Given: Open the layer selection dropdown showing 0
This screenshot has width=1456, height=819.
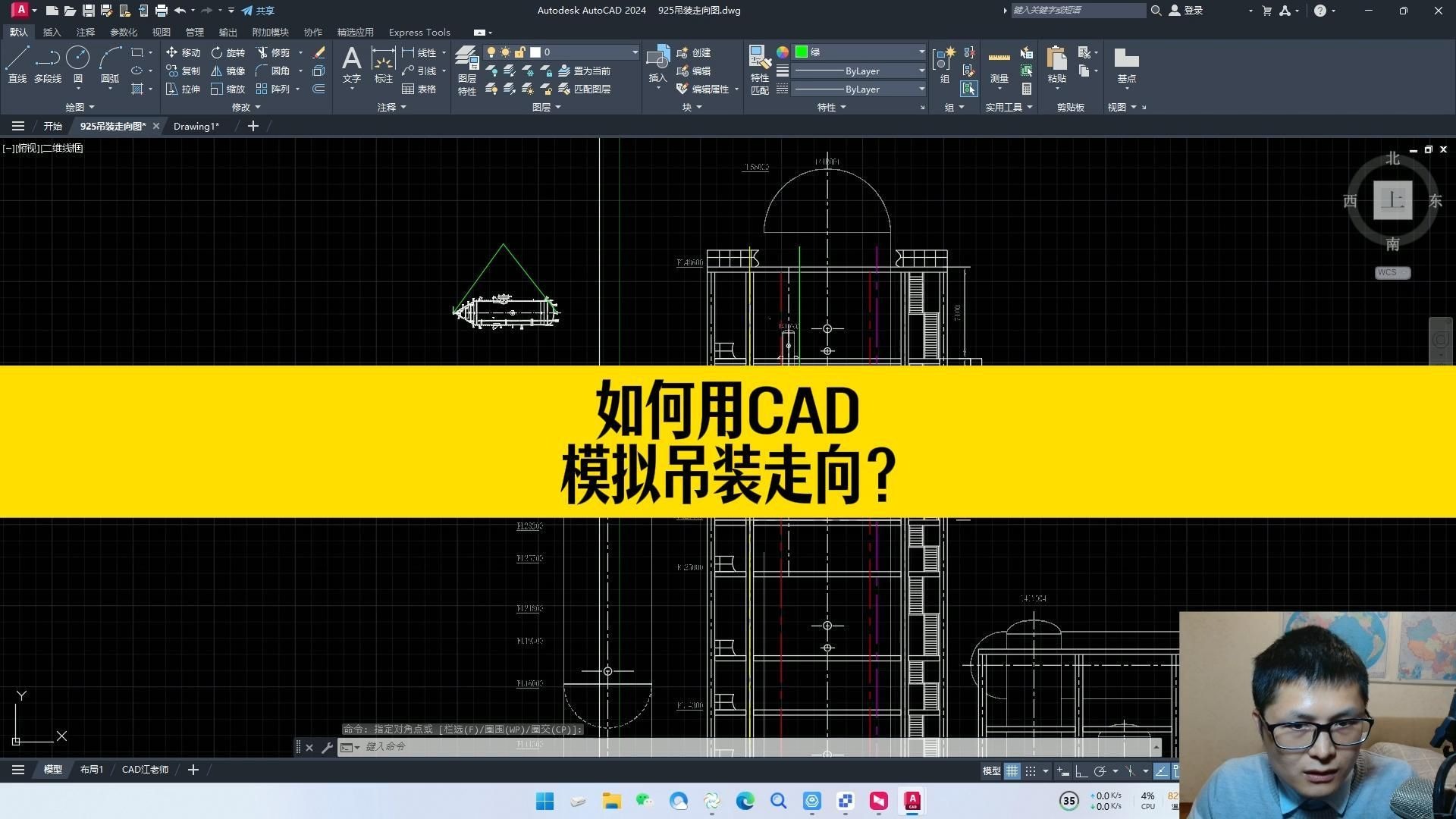Looking at the screenshot, I should (634, 52).
